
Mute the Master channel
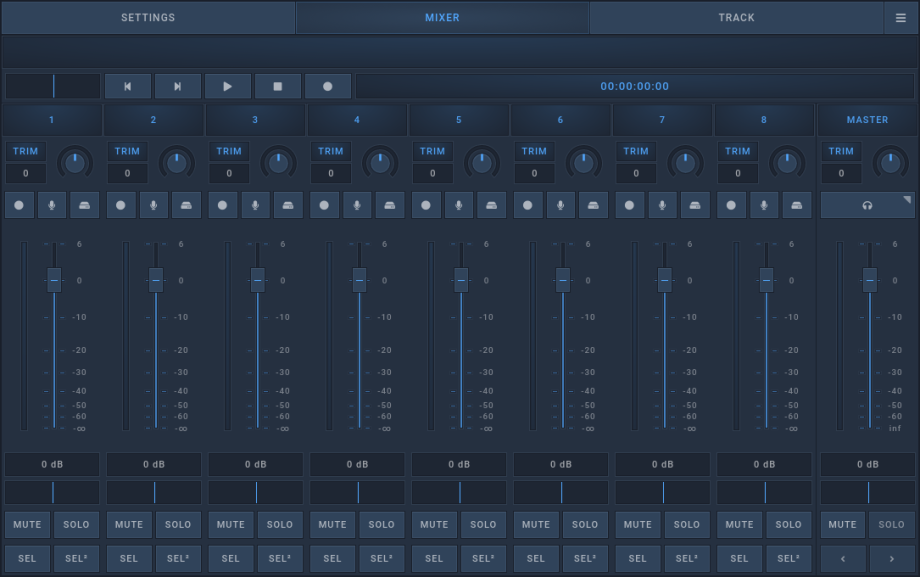[x=842, y=524]
